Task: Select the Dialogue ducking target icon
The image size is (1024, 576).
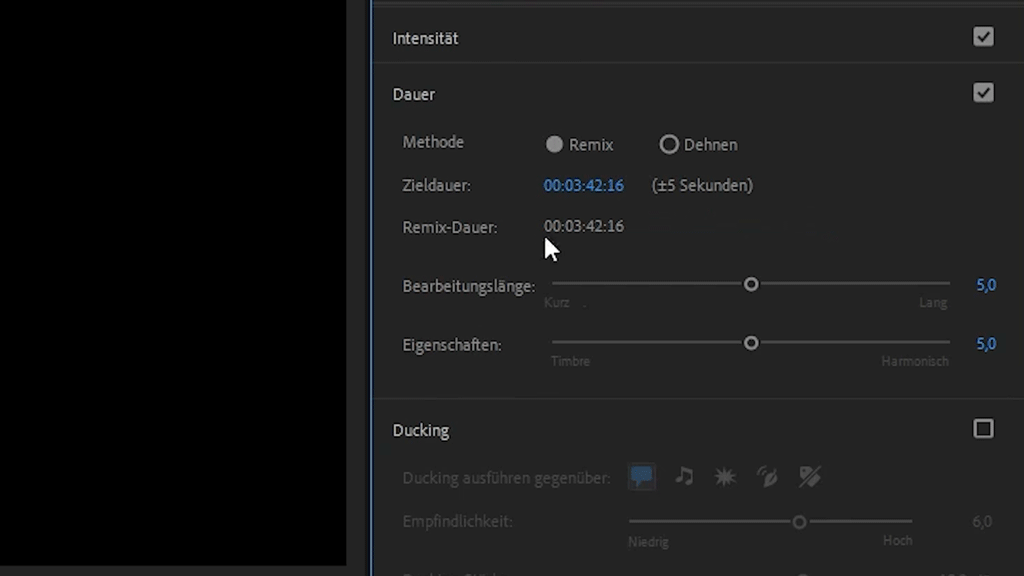Action: (x=642, y=477)
